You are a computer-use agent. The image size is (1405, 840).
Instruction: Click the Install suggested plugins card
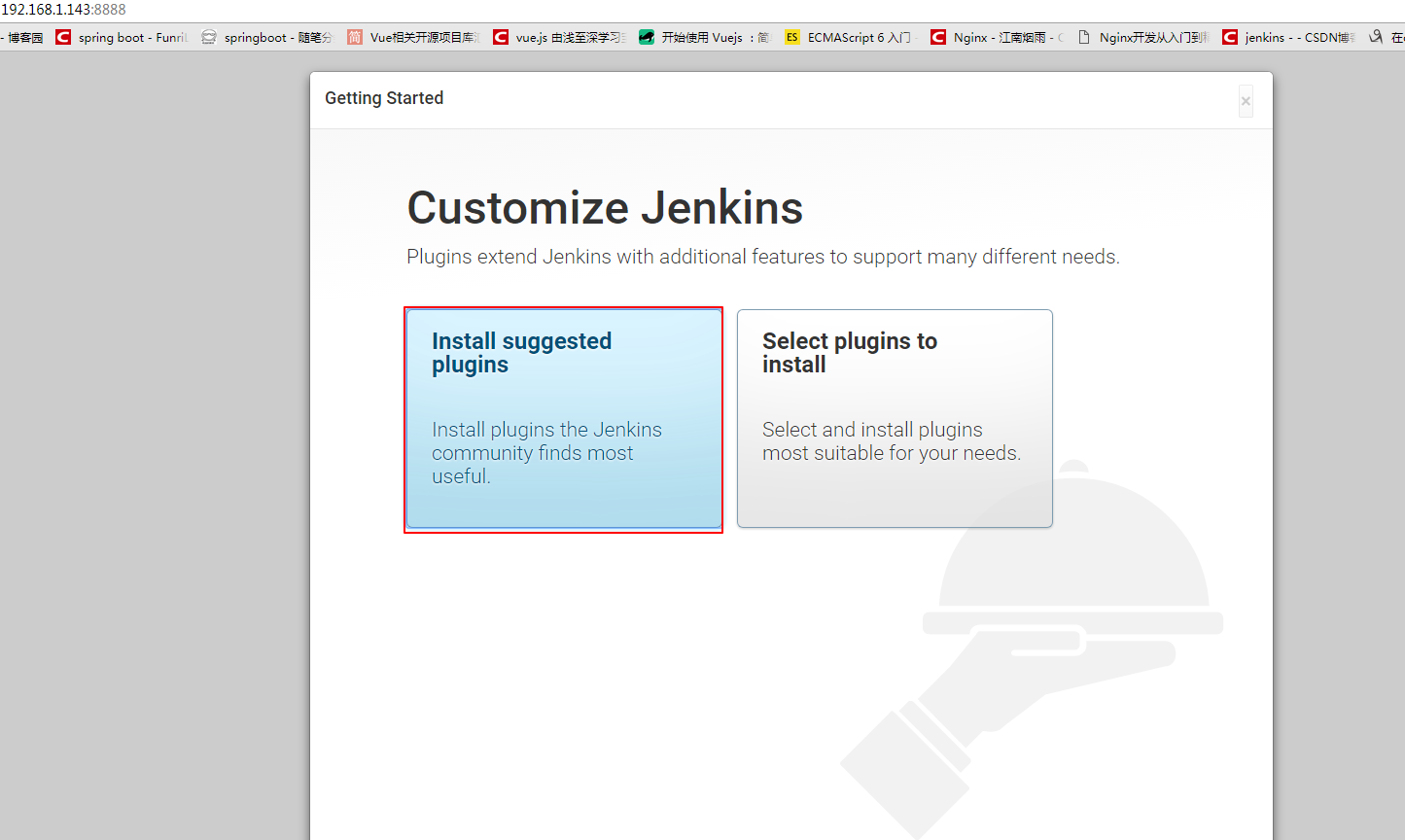[x=564, y=419]
